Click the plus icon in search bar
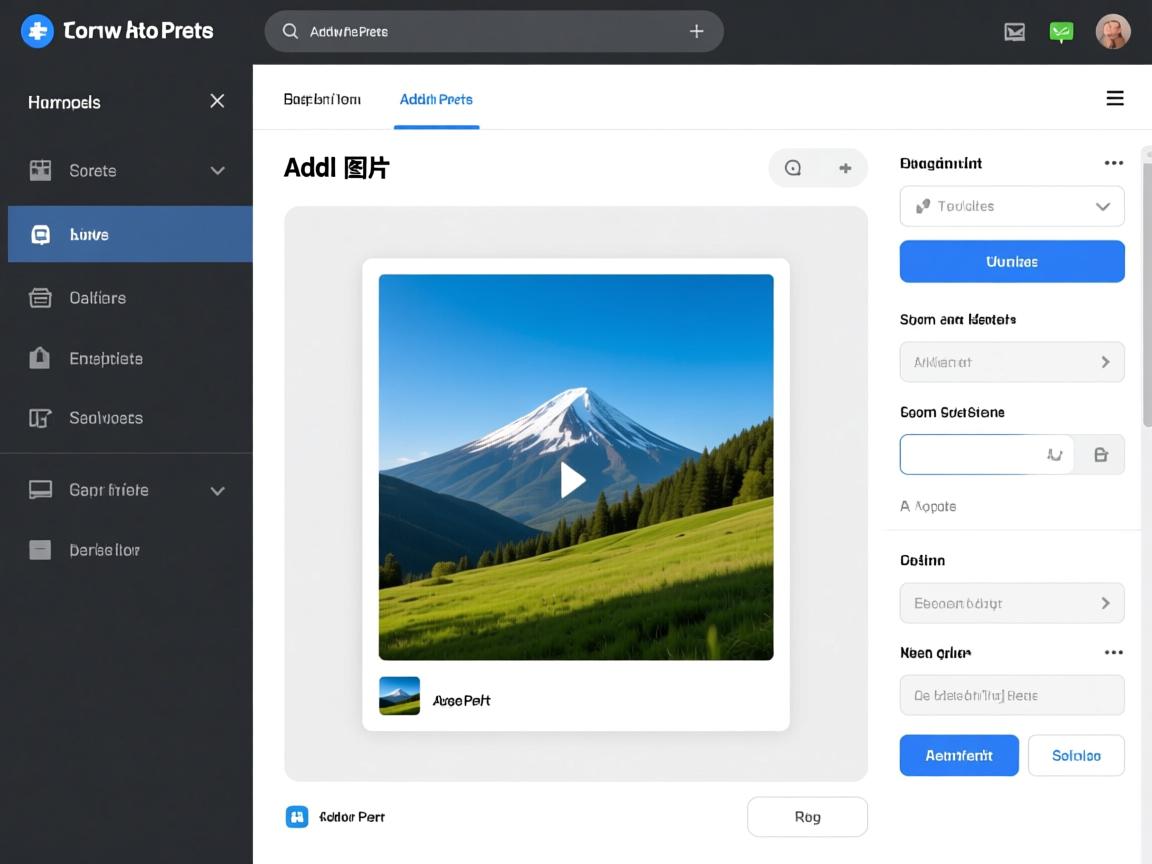This screenshot has height=864, width=1152. [697, 31]
